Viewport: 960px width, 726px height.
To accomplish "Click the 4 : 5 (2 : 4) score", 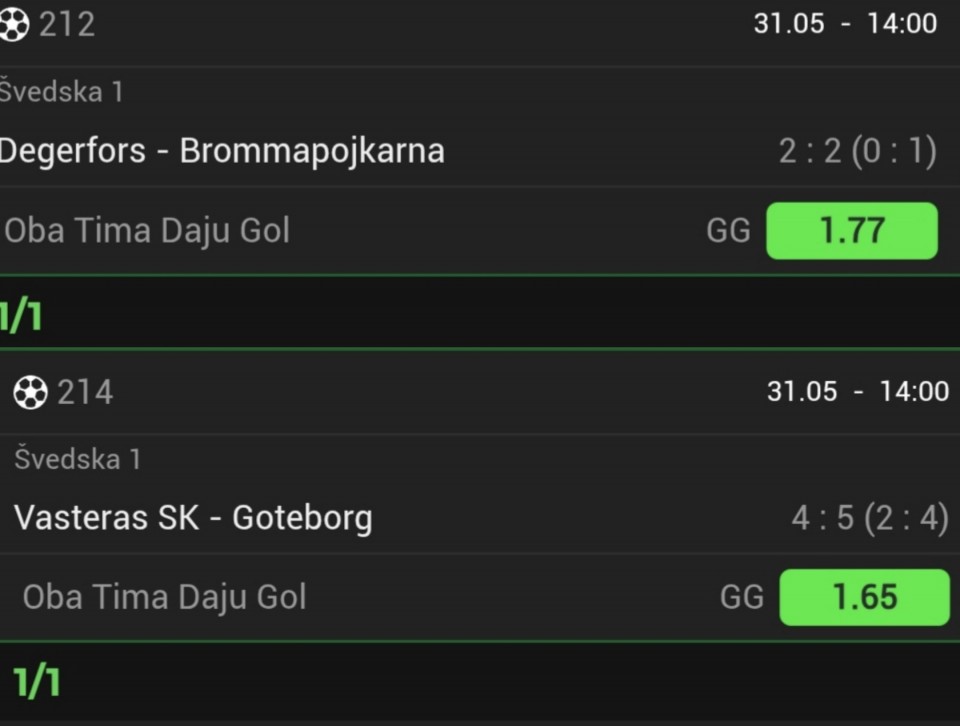I will [870, 518].
